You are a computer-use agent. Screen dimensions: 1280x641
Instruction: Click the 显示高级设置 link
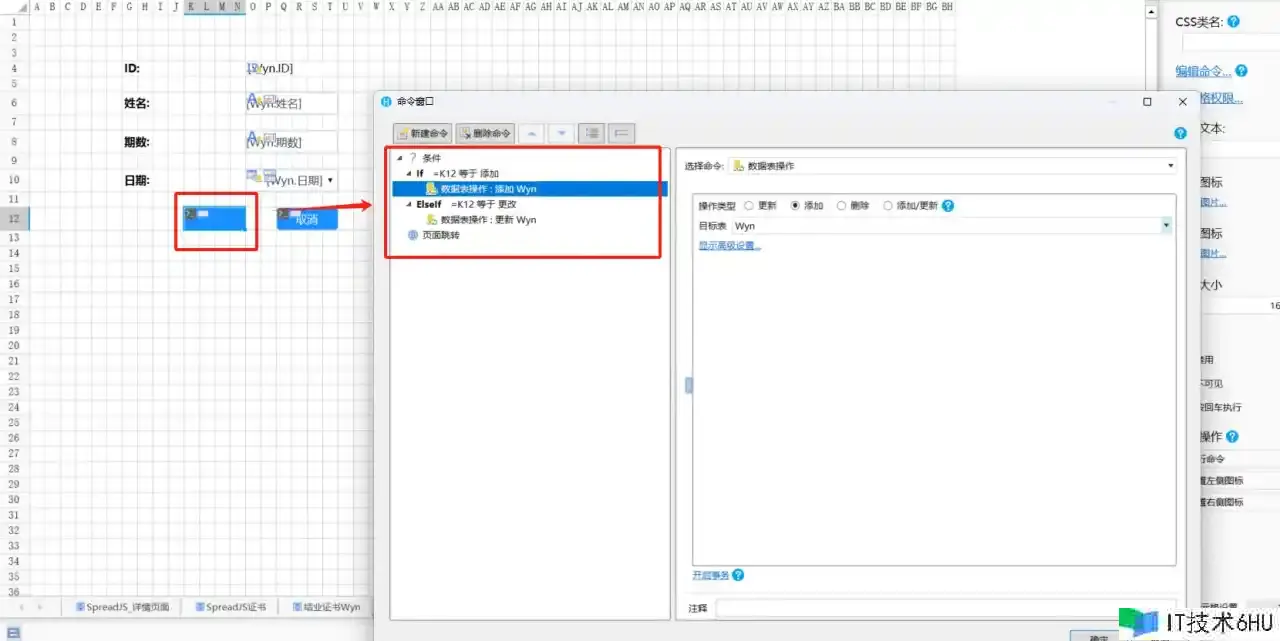click(x=729, y=246)
